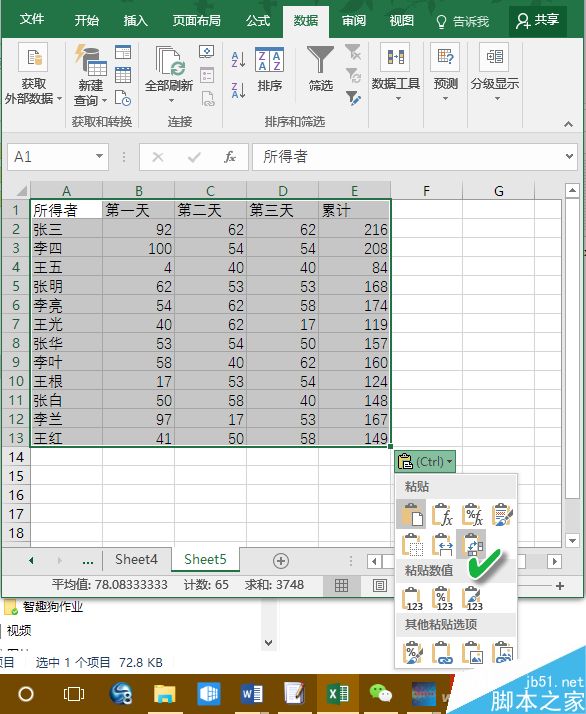Paste as Picture icon
The image size is (586, 714).
click(471, 653)
